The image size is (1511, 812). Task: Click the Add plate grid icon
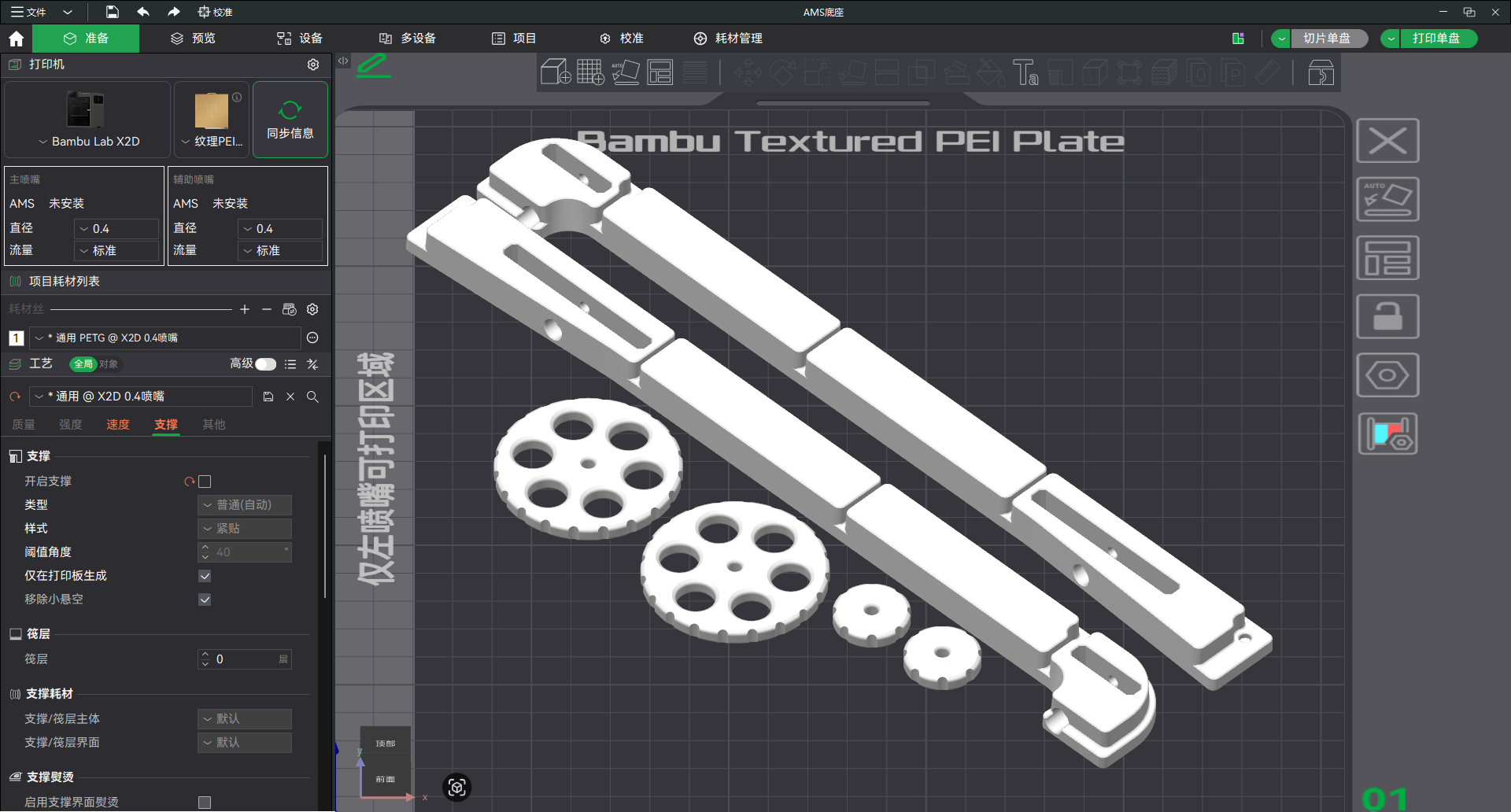coord(590,72)
